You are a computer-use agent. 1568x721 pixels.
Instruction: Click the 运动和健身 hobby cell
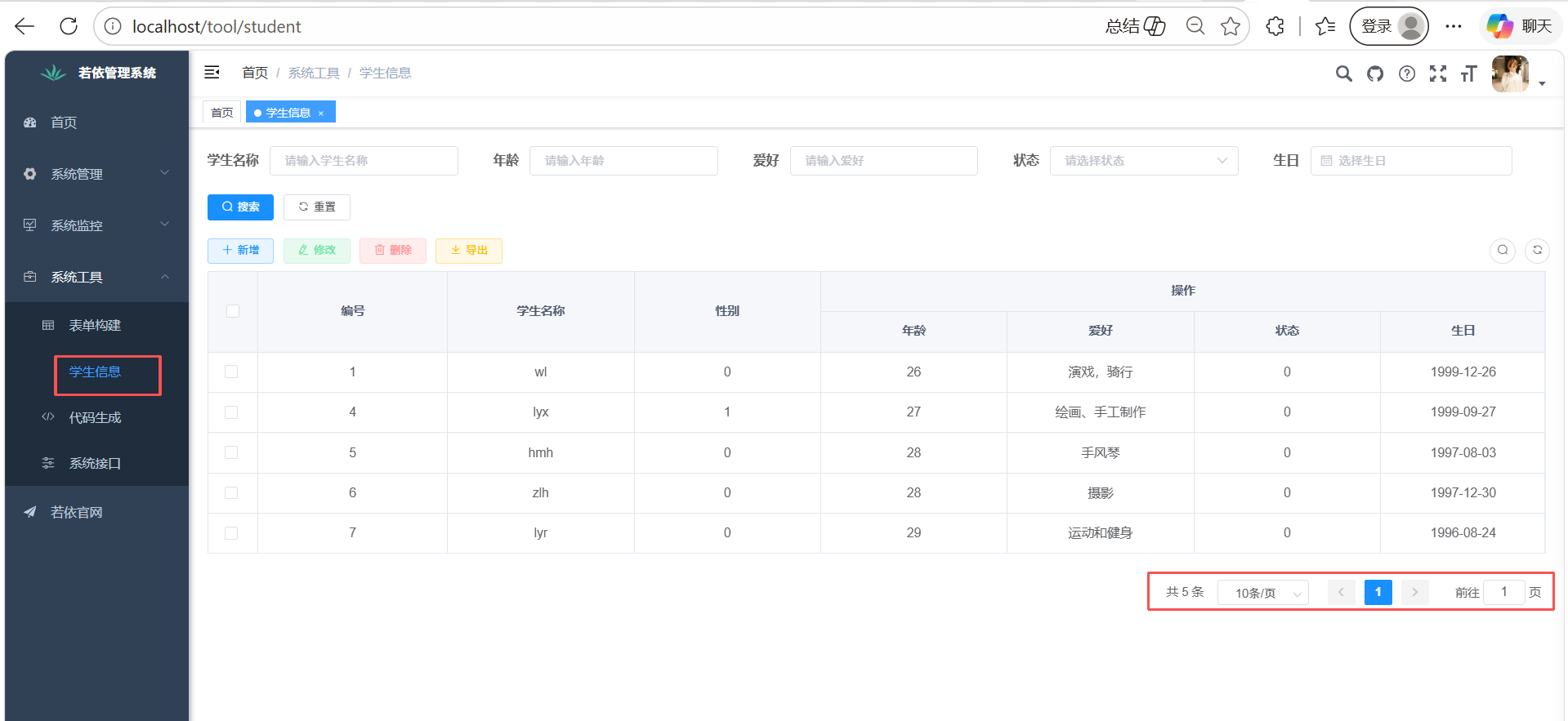pos(1101,533)
